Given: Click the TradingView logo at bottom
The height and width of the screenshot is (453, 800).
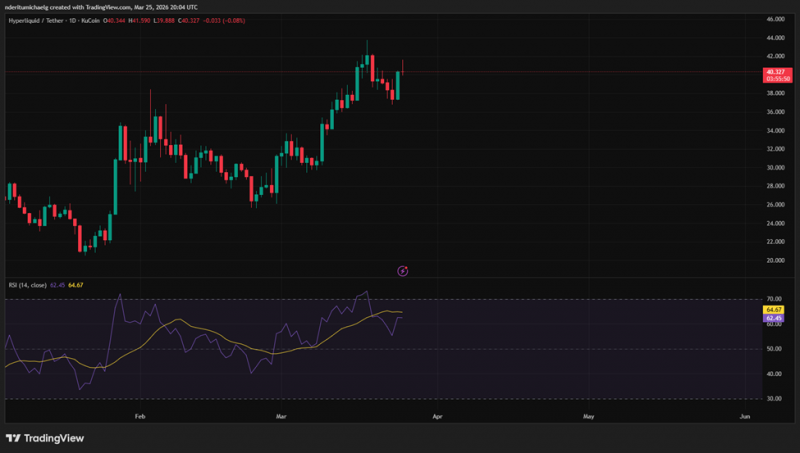Looking at the screenshot, I should coord(45,438).
